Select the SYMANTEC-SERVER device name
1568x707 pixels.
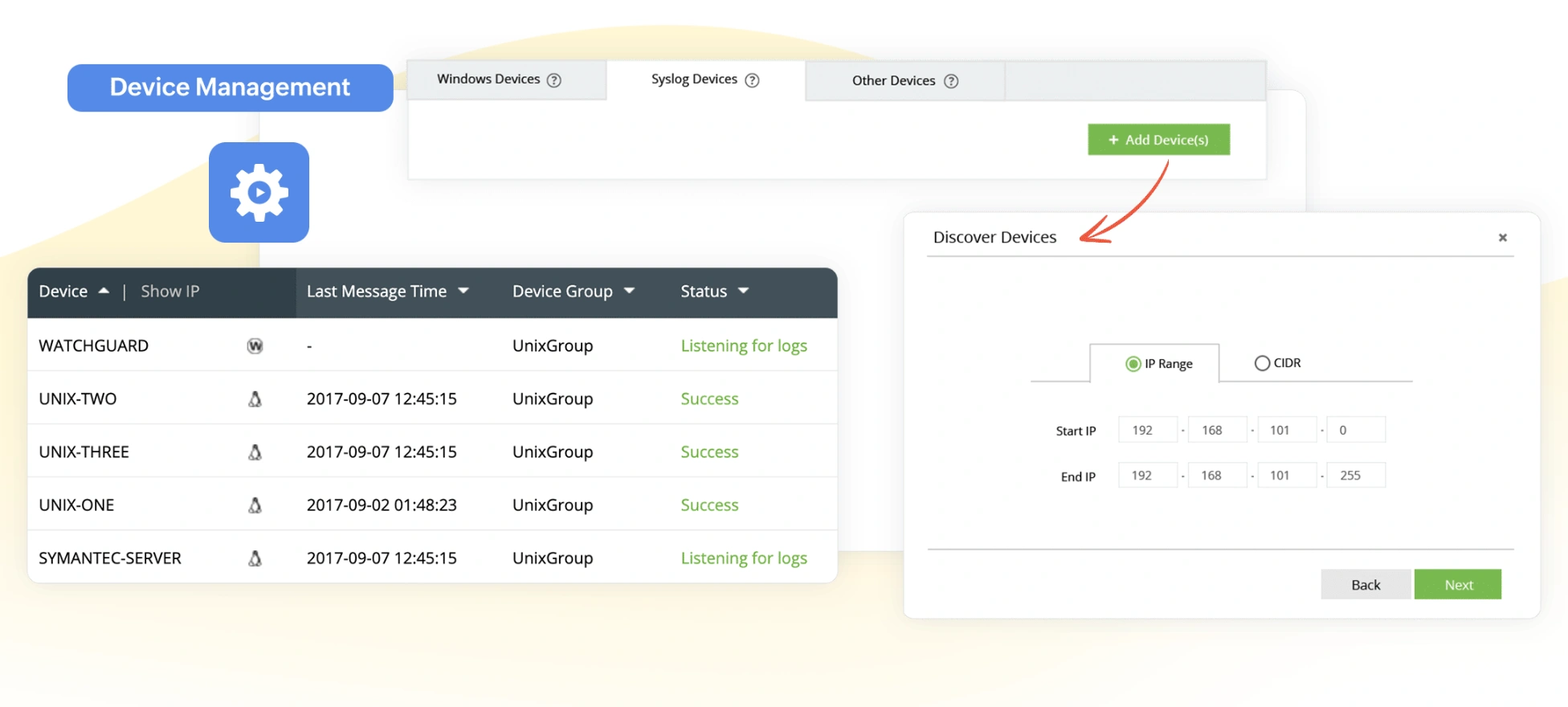point(110,558)
